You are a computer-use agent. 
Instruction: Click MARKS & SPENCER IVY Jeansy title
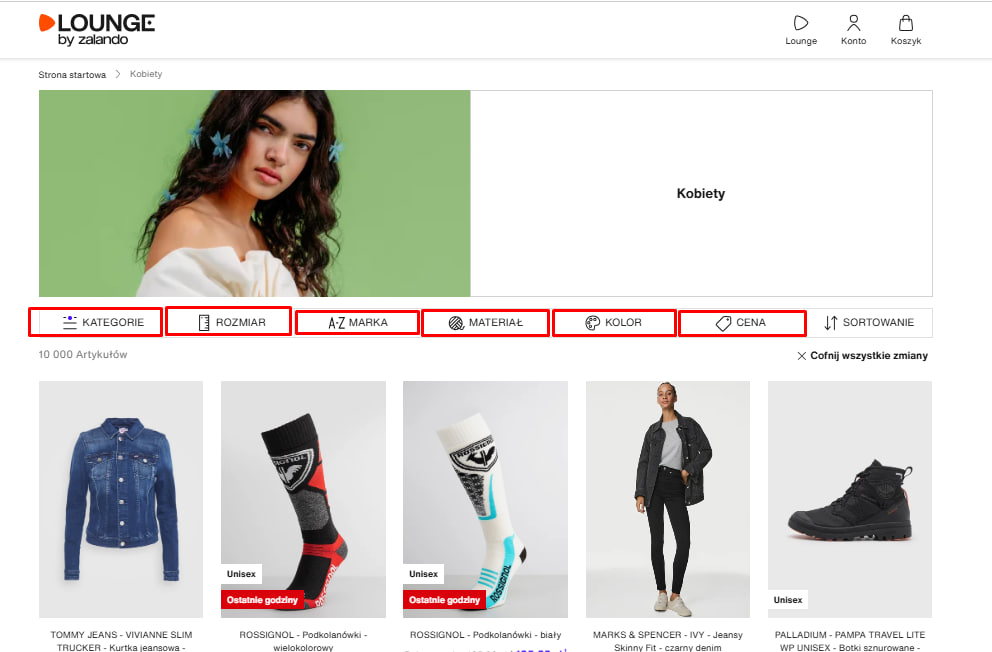pos(667,641)
